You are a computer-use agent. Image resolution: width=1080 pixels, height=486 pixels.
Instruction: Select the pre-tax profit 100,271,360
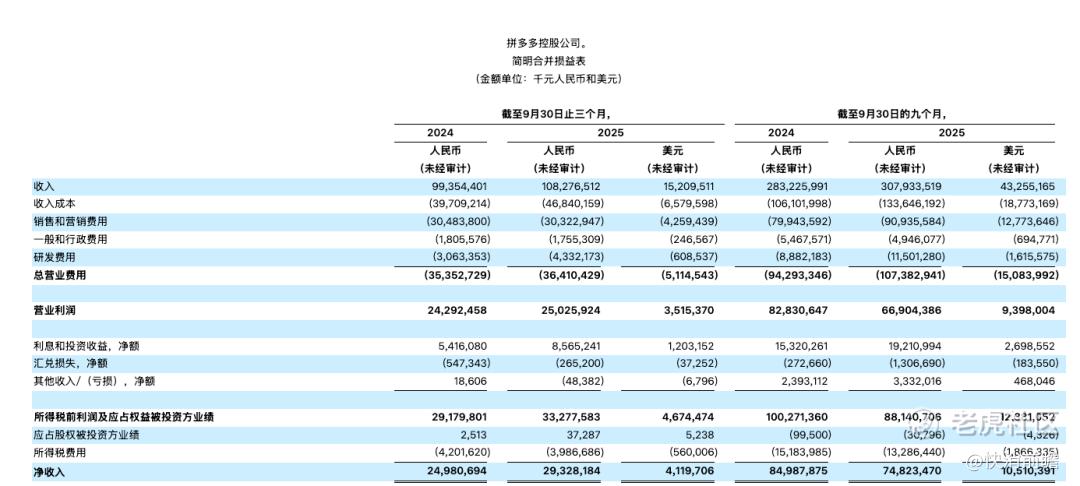pos(798,417)
